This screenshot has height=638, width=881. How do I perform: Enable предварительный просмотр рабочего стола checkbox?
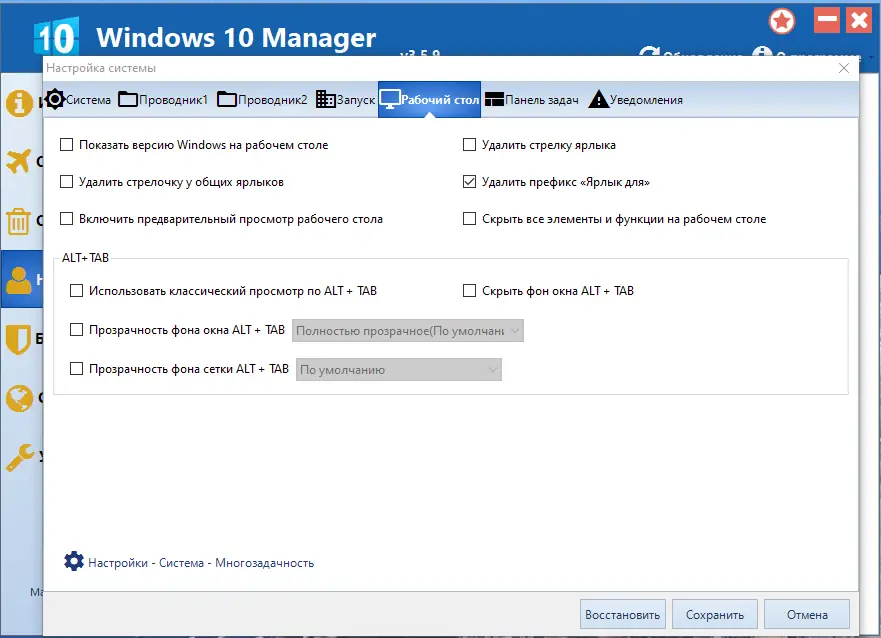(x=66, y=218)
